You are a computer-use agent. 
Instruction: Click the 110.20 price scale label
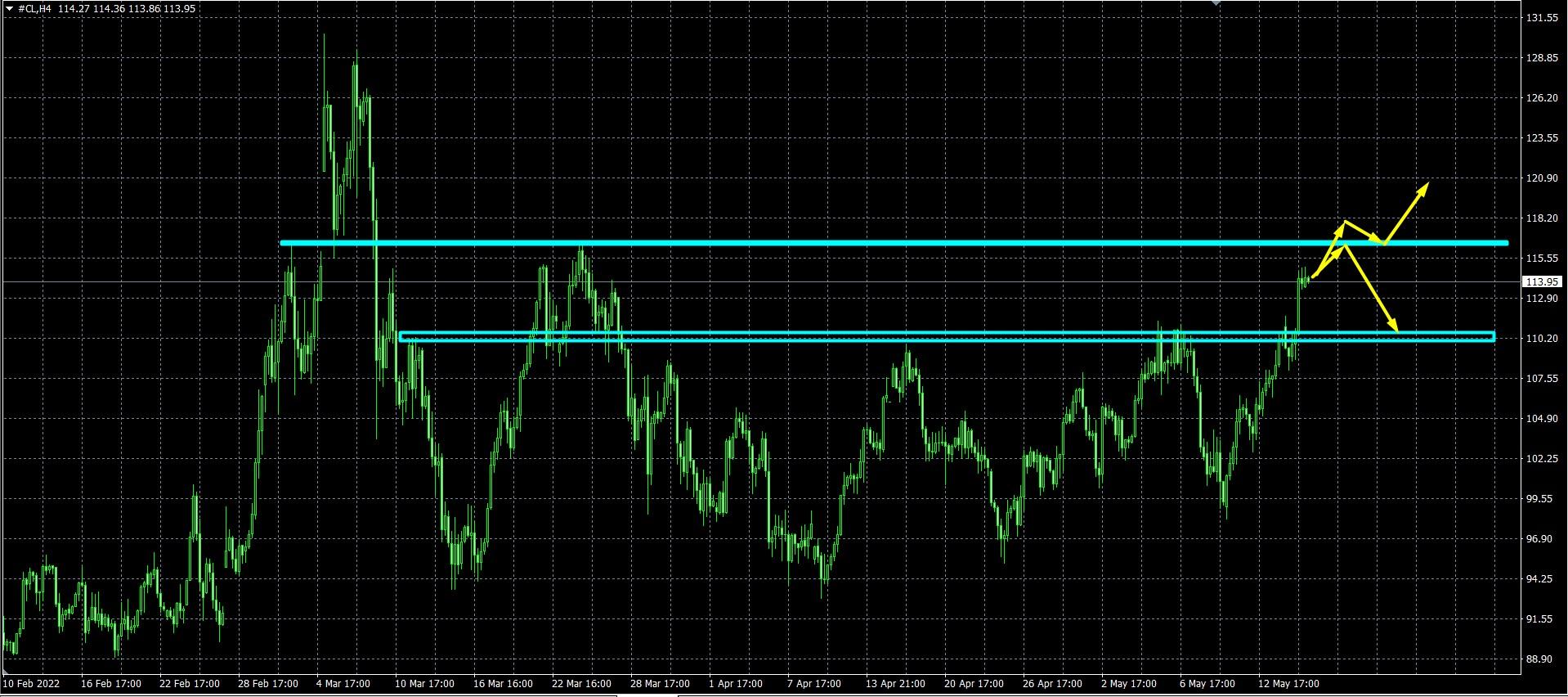click(x=1541, y=339)
